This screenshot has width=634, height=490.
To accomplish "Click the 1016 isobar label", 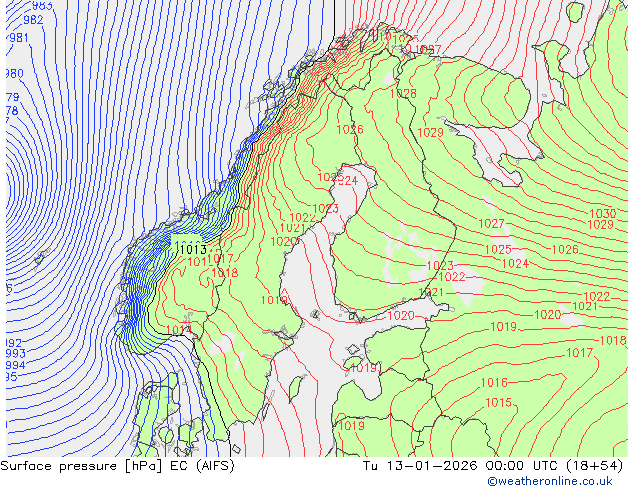I will [x=494, y=382].
